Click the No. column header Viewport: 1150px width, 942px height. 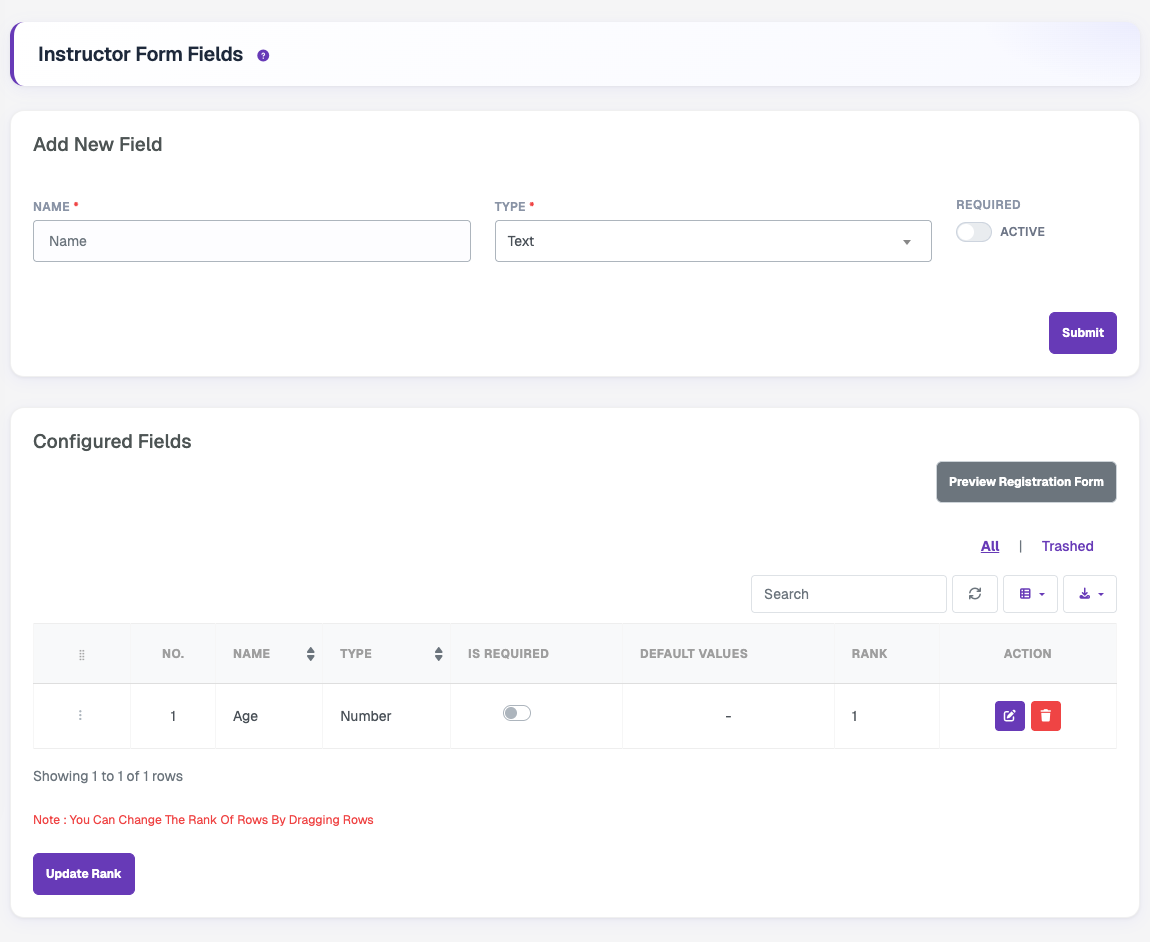tap(173, 654)
